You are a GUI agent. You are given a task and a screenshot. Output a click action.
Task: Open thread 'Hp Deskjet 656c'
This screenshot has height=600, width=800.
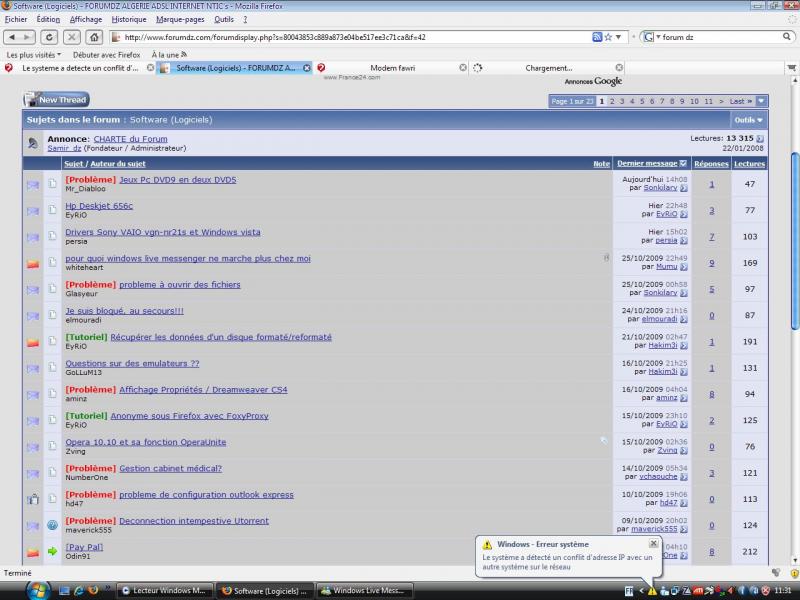click(x=99, y=206)
